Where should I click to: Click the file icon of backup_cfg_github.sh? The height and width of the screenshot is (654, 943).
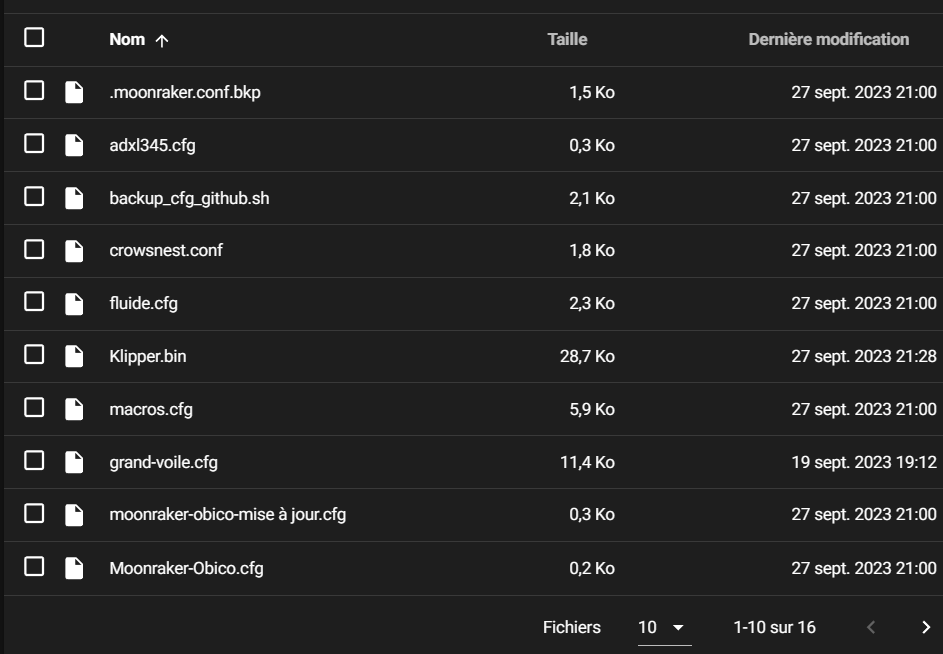74,198
